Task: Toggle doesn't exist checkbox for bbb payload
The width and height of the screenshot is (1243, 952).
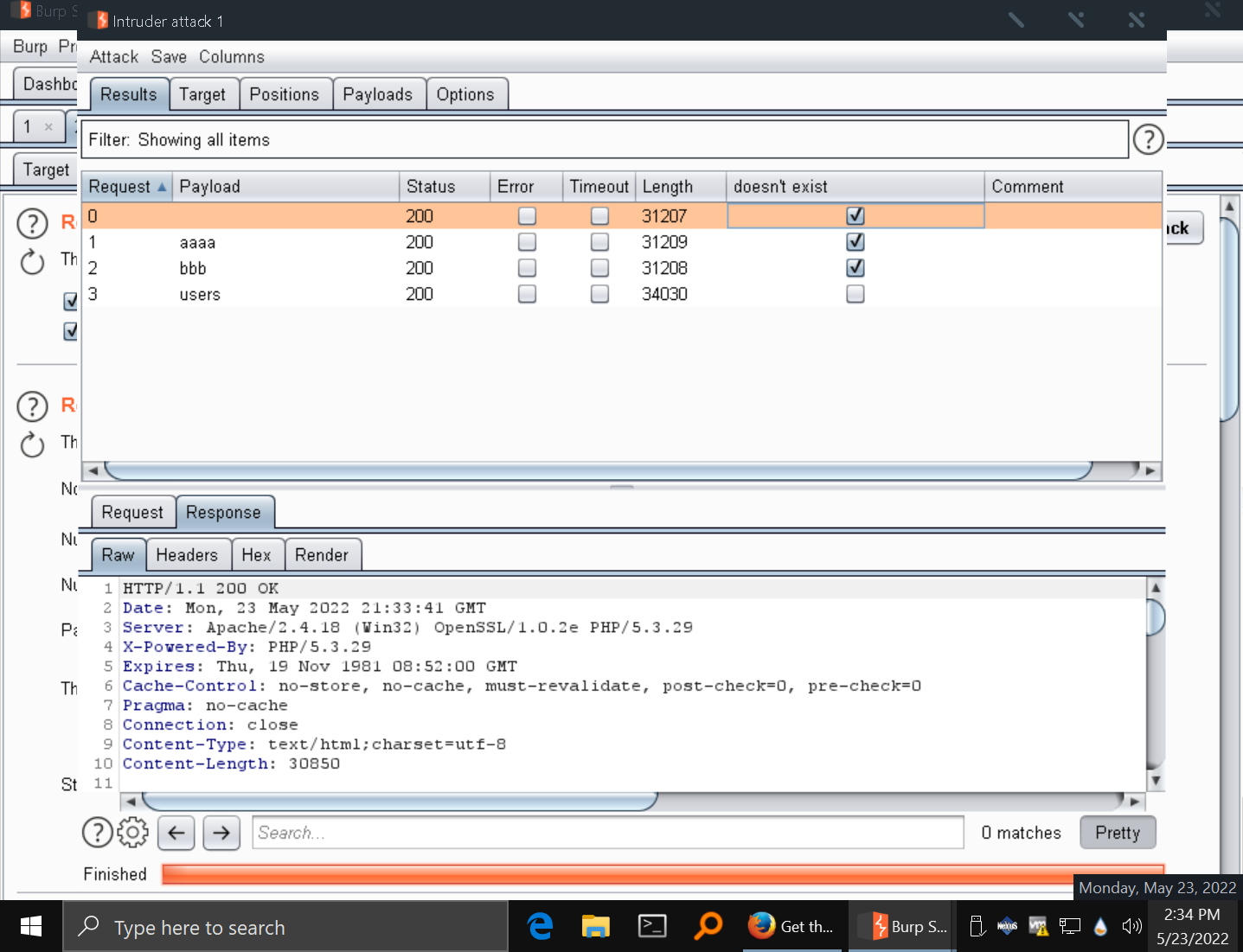Action: point(855,268)
